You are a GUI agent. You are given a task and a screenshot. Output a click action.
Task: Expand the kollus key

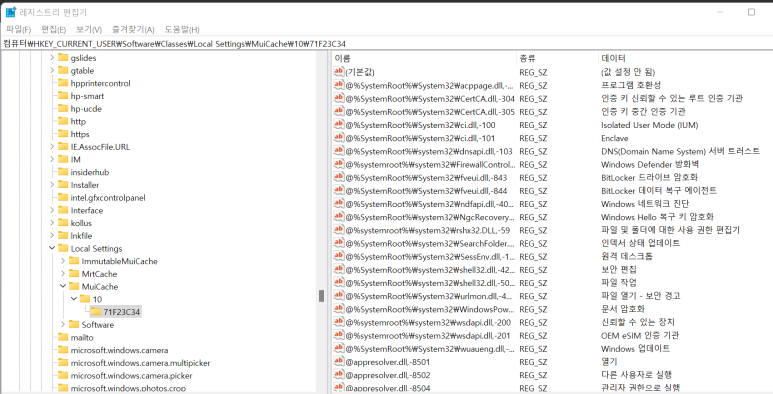(x=52, y=223)
